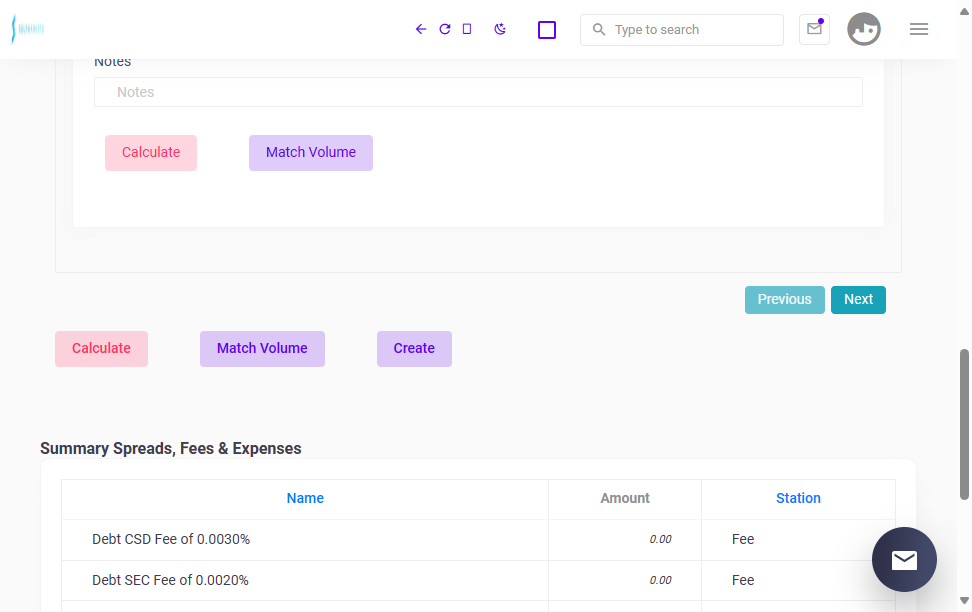The height and width of the screenshot is (612, 972).
Task: Click the vertical page scrollbar thumb
Action: [964, 424]
